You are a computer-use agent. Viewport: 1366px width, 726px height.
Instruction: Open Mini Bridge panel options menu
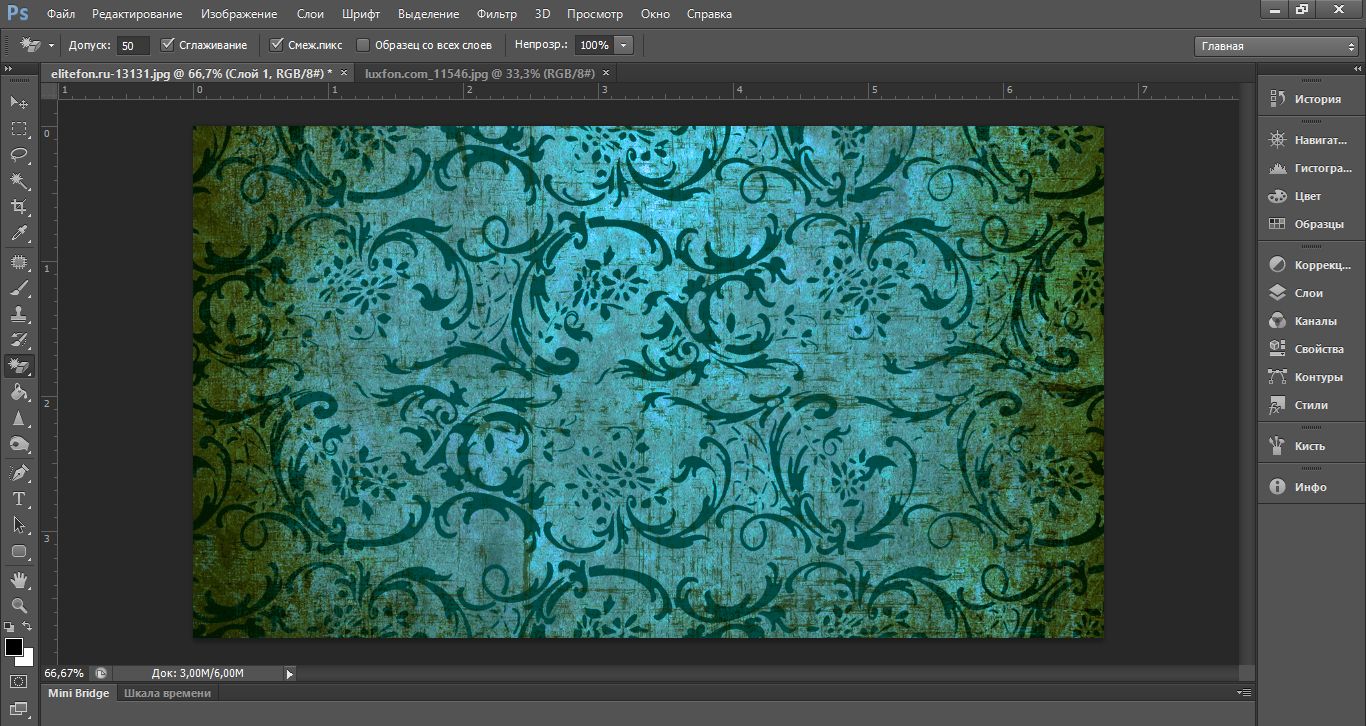1244,692
